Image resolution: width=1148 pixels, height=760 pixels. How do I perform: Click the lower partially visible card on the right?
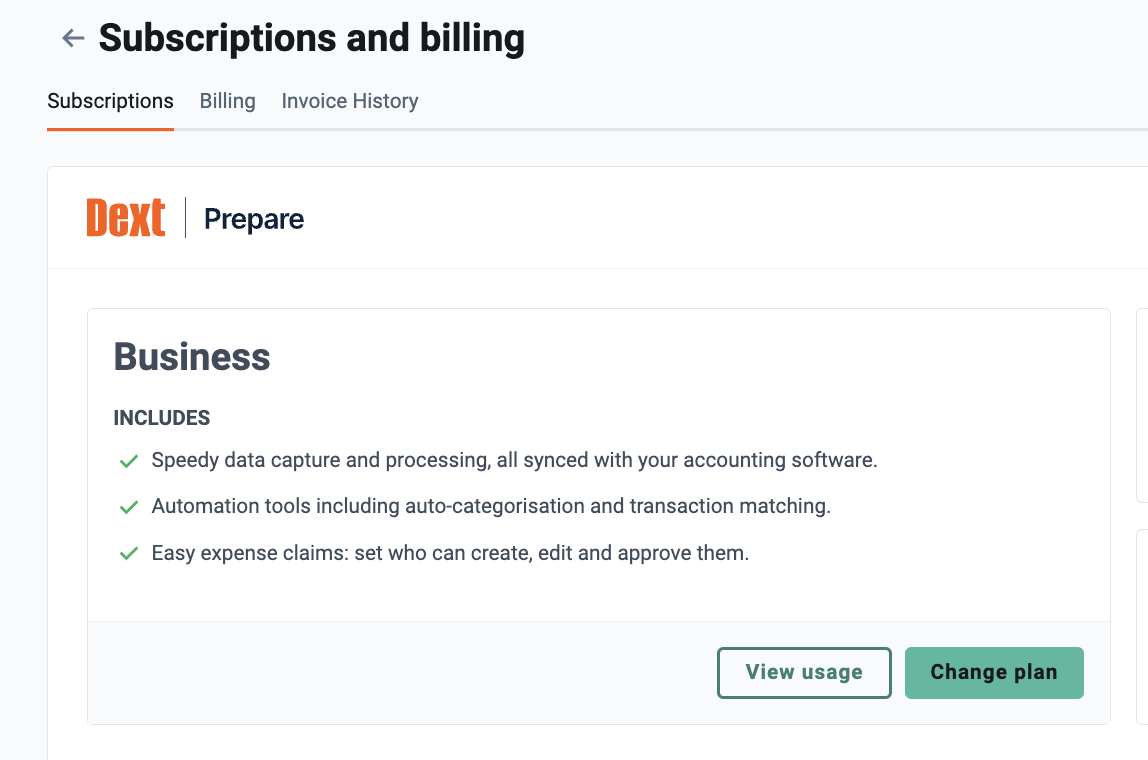click(x=1142, y=627)
